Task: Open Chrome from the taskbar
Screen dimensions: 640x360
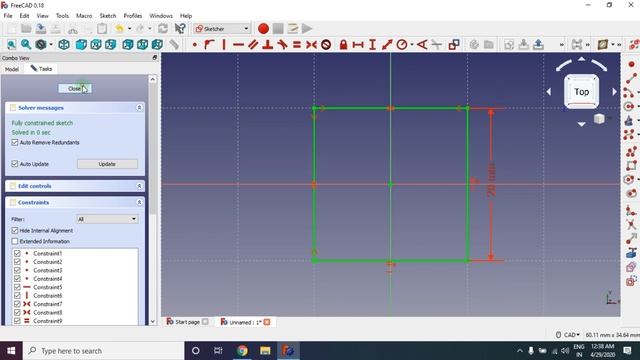Action: click(x=242, y=351)
